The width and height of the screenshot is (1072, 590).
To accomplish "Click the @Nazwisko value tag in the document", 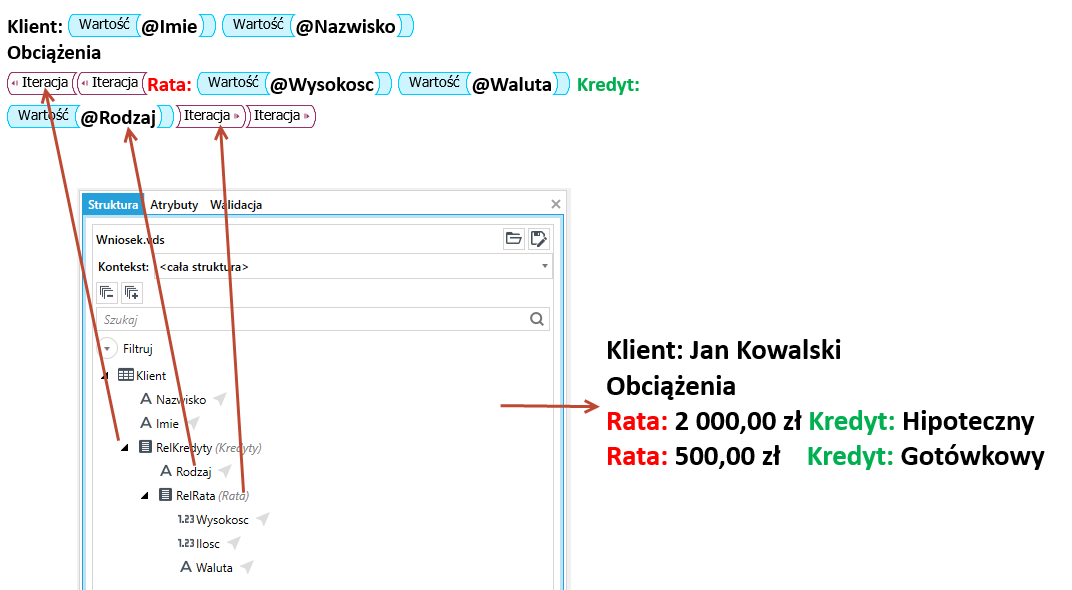I will tap(318, 26).
